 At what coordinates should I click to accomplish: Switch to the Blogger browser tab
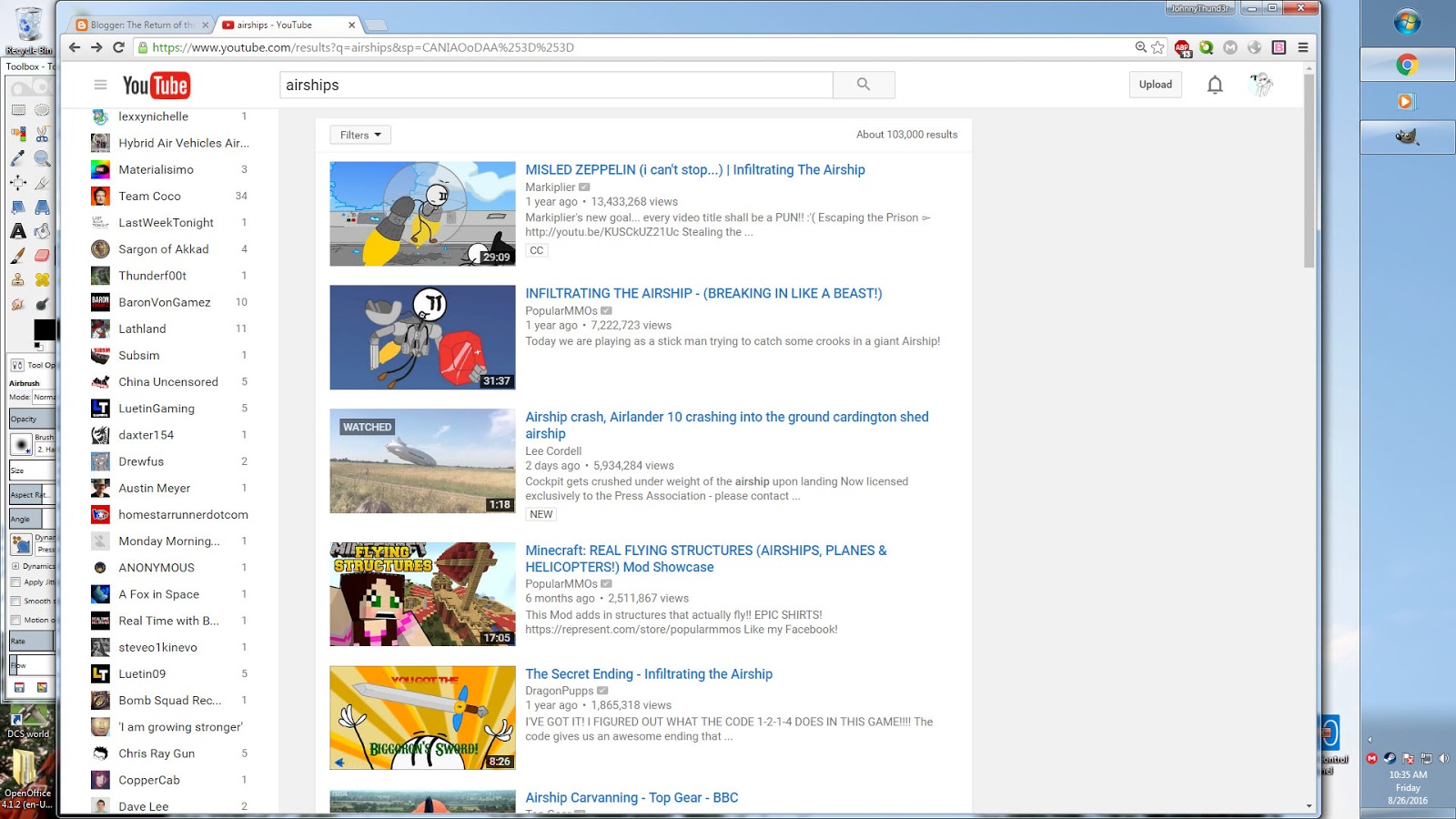tap(141, 25)
